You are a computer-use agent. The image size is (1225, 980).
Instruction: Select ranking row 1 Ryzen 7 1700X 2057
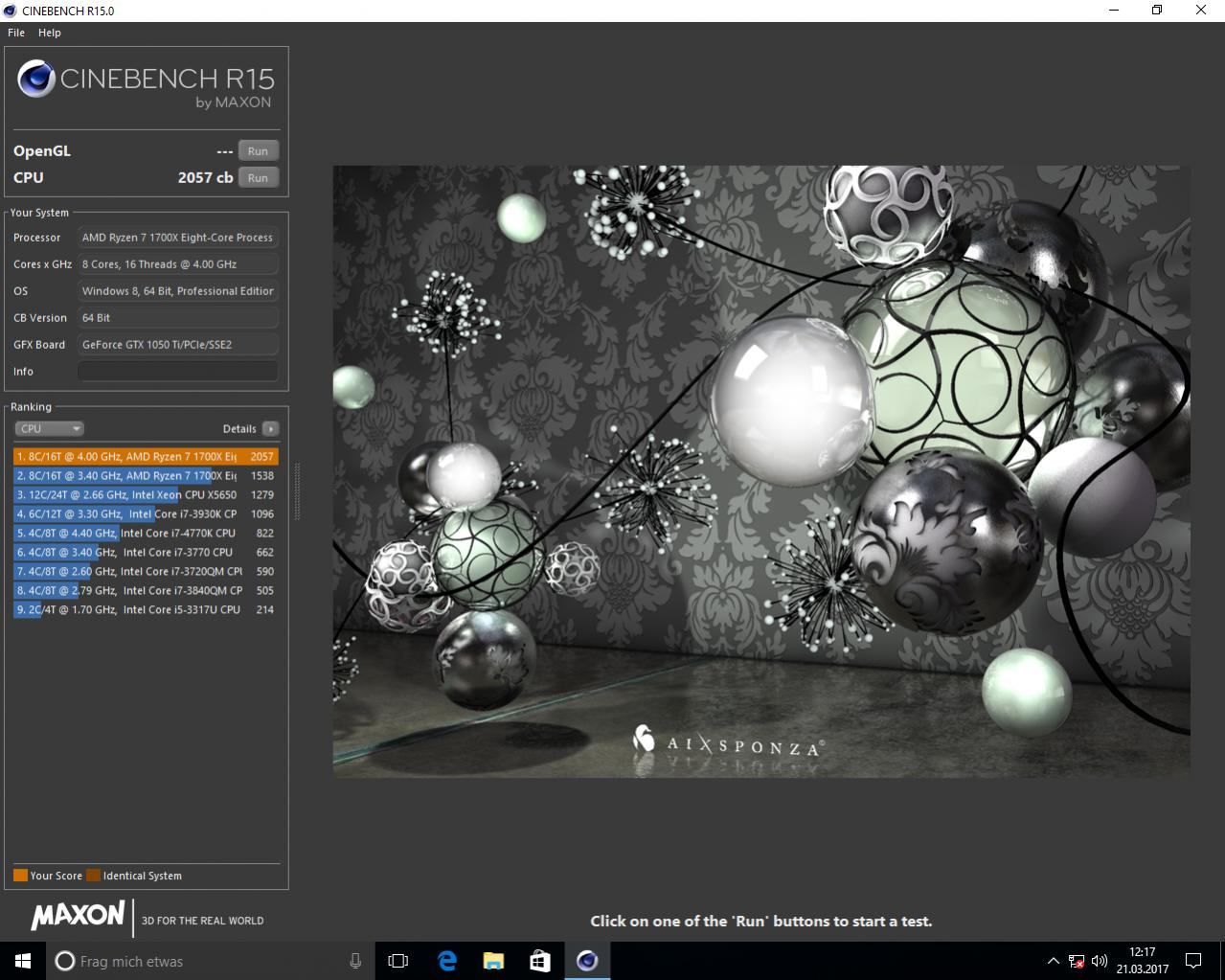point(146,457)
